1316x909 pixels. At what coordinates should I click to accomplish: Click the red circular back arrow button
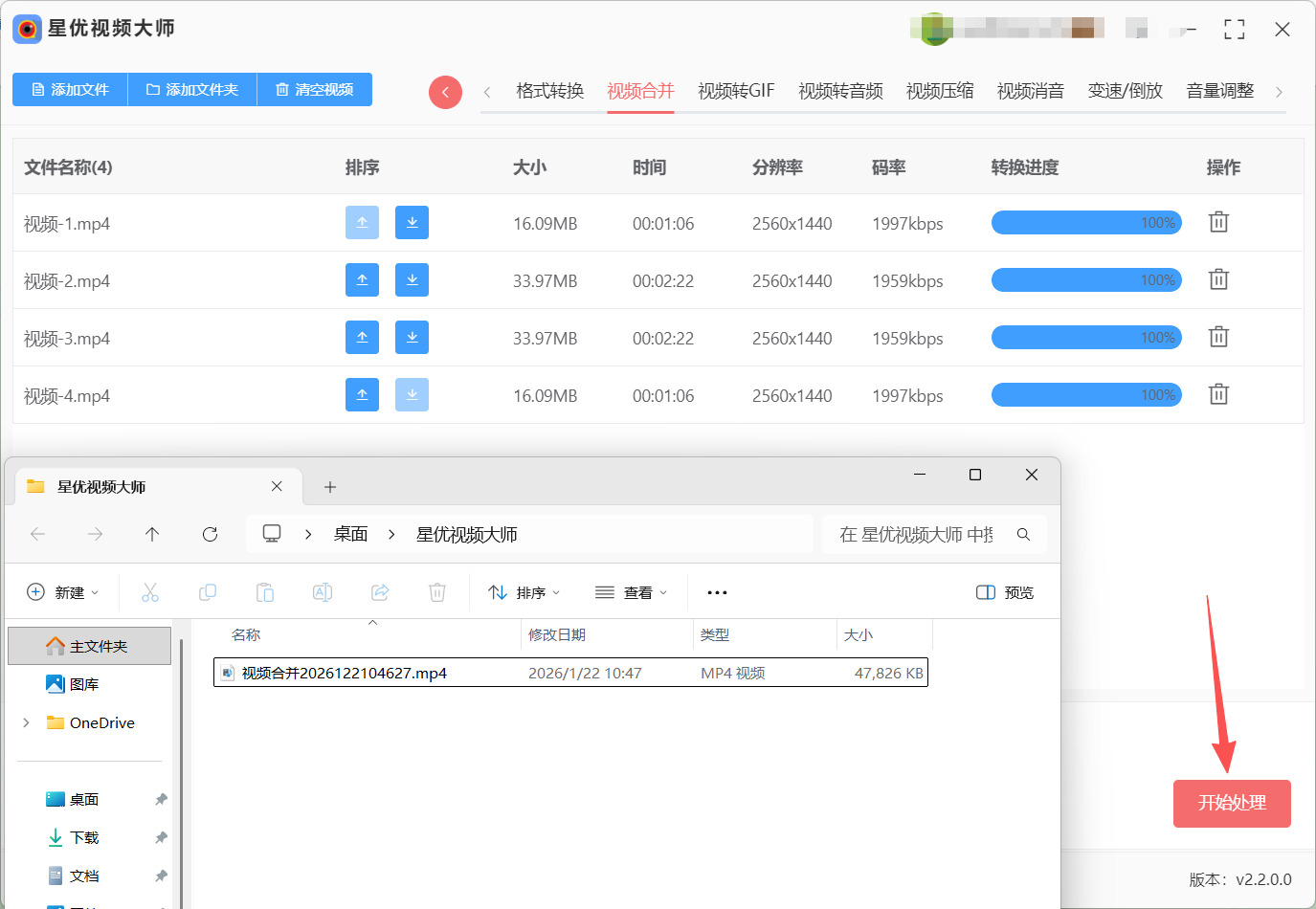click(445, 92)
